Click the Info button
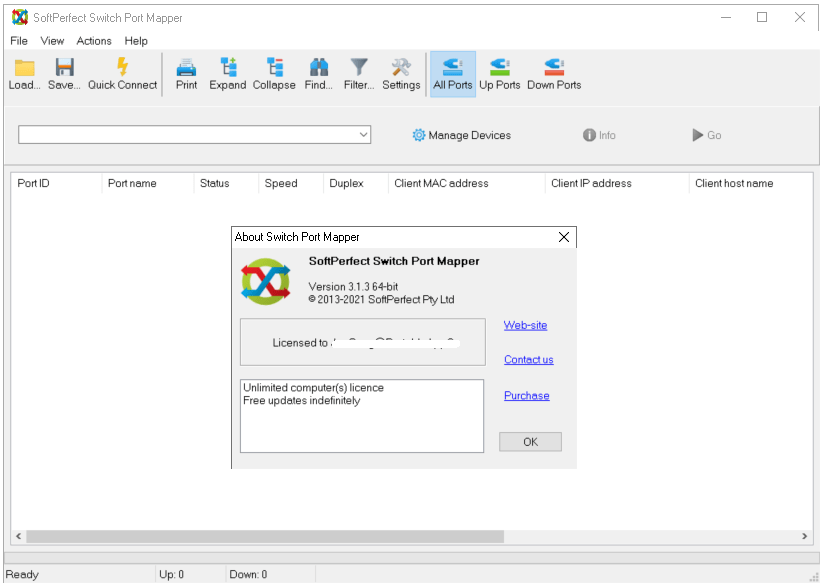Image resolution: width=823 pixels, height=584 pixels. click(x=599, y=135)
